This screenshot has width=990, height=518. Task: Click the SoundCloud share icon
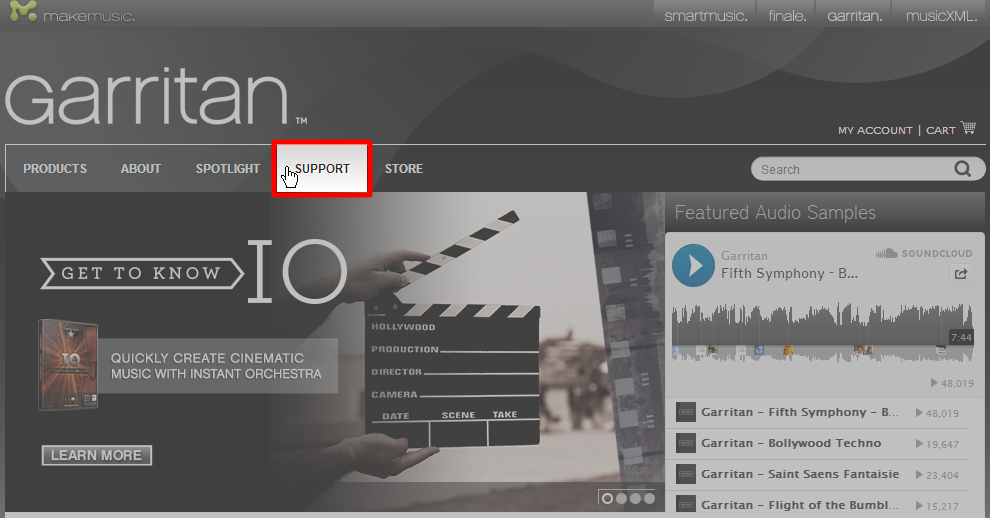(x=961, y=274)
